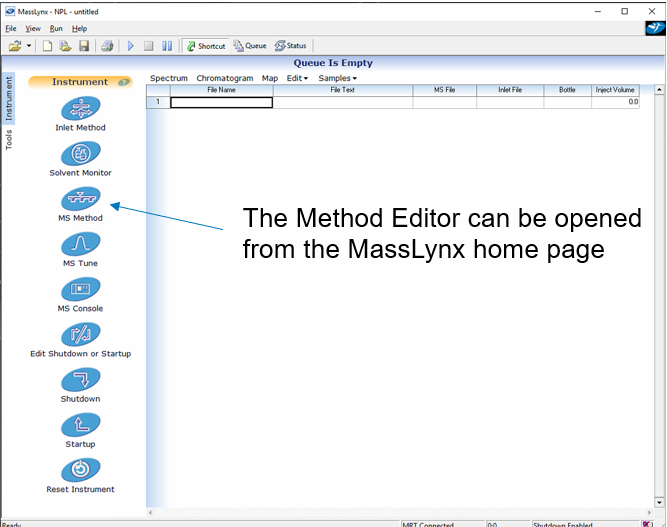
Task: Click the Queue Is Empty status banner
Action: pyautogui.click(x=333, y=63)
